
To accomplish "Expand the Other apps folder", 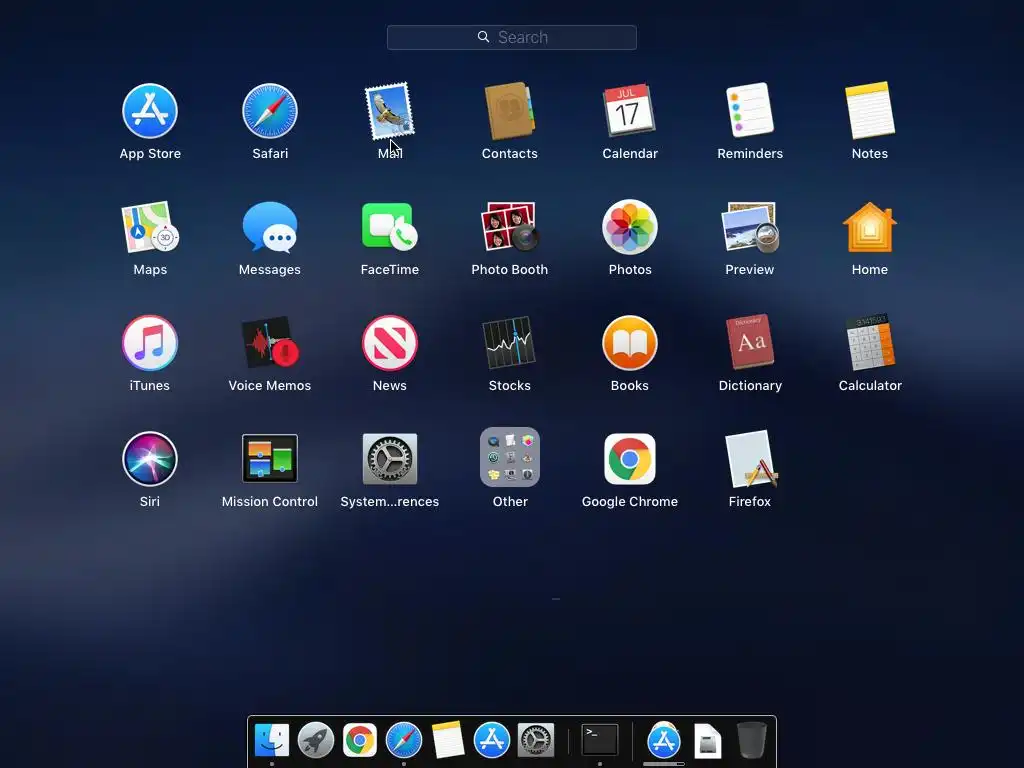I will (509, 457).
